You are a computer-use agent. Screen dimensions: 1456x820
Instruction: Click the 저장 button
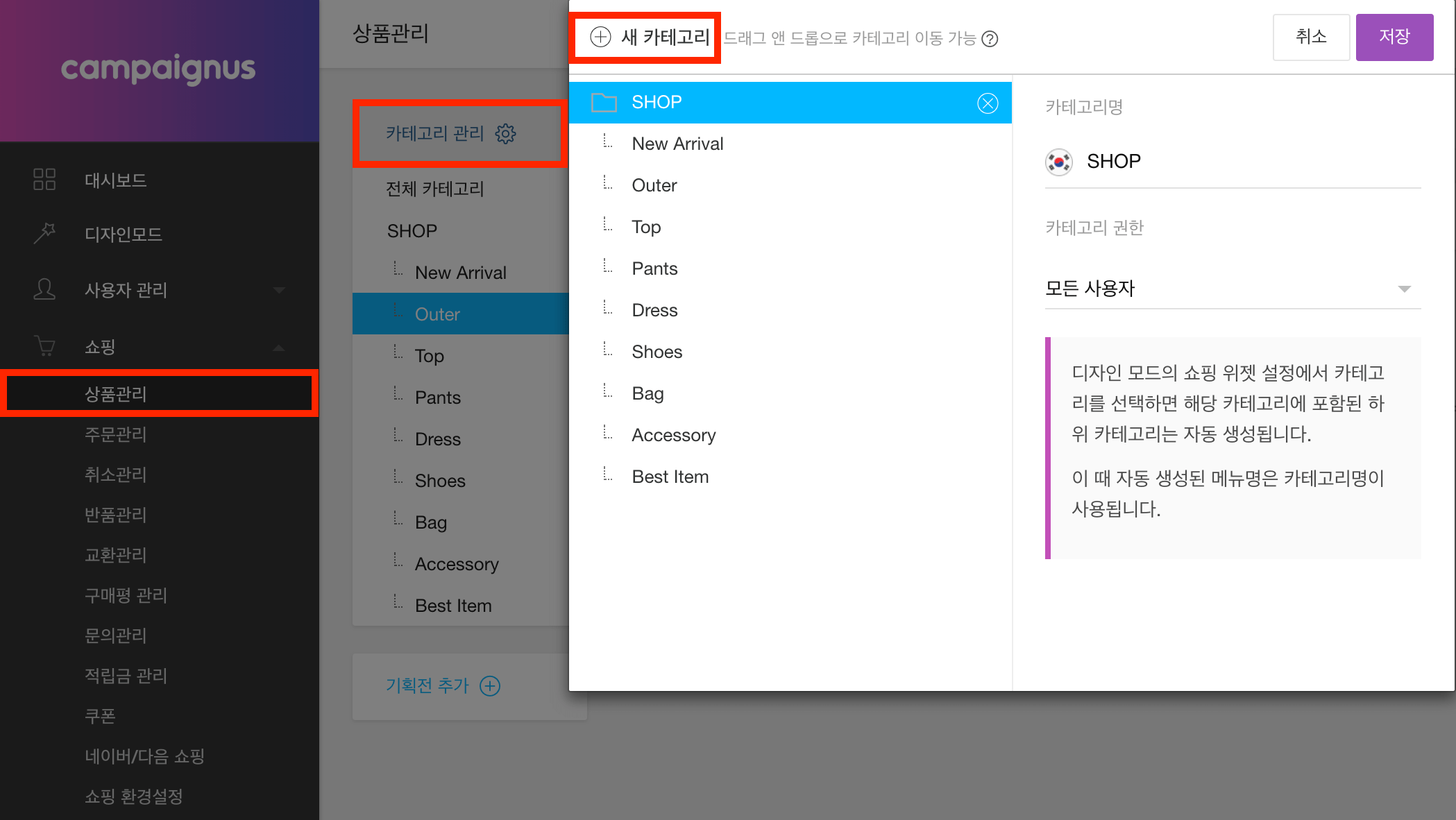1394,37
